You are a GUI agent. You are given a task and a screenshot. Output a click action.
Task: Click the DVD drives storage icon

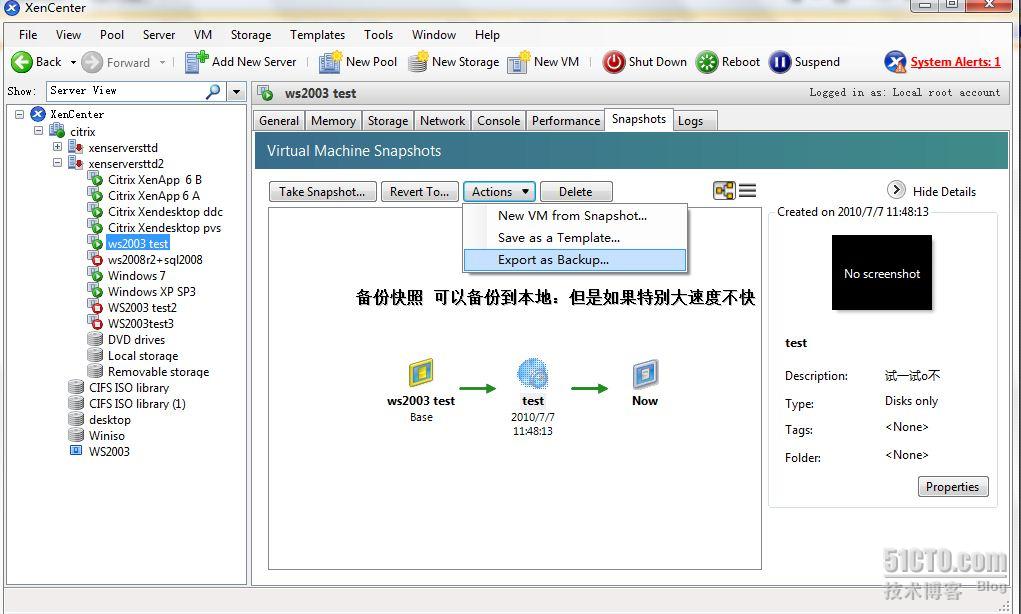click(x=95, y=339)
